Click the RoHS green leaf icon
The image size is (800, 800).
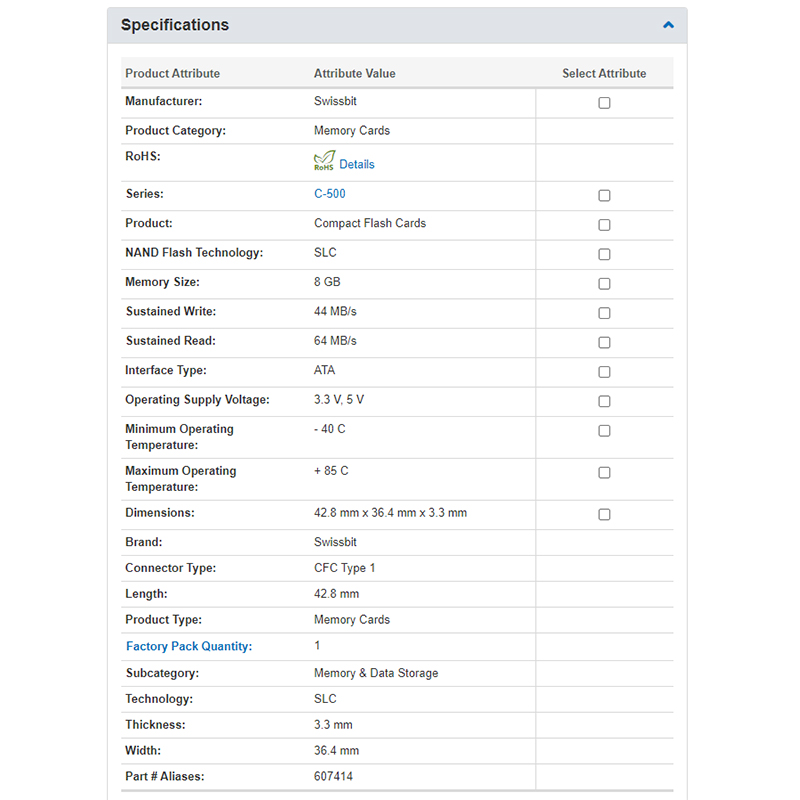pyautogui.click(x=324, y=161)
